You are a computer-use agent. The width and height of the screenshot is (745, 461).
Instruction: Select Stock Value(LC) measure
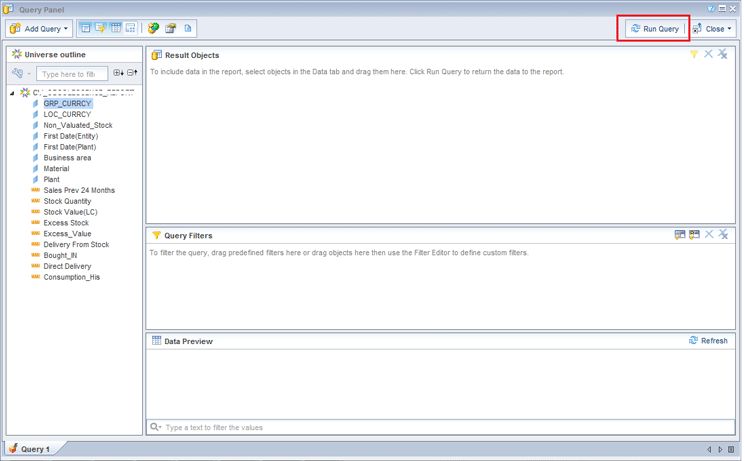tap(70, 212)
